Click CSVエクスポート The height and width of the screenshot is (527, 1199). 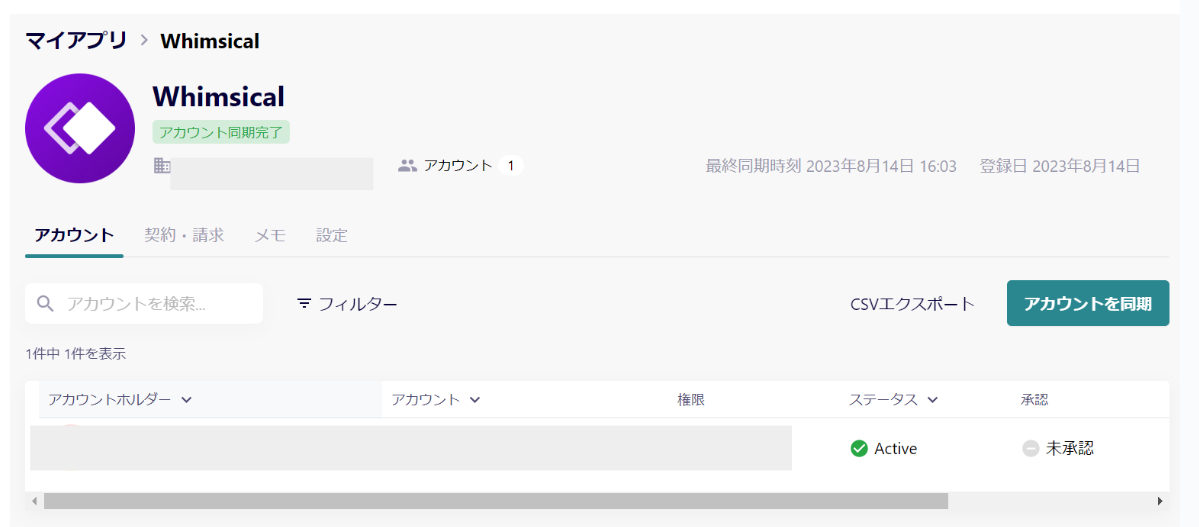(x=912, y=304)
